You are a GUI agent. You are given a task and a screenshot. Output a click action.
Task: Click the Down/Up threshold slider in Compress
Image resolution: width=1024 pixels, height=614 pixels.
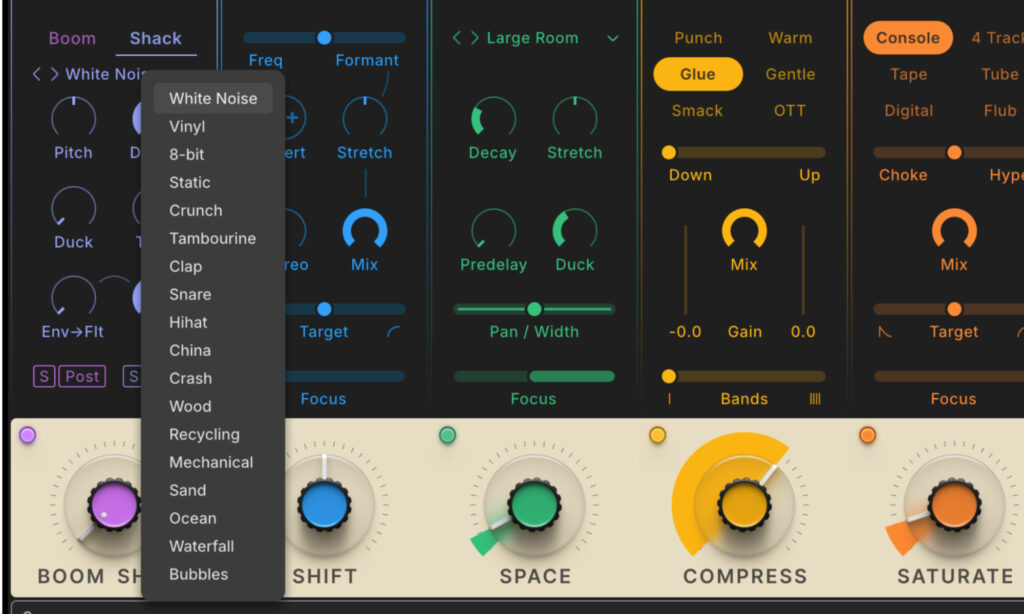point(669,151)
